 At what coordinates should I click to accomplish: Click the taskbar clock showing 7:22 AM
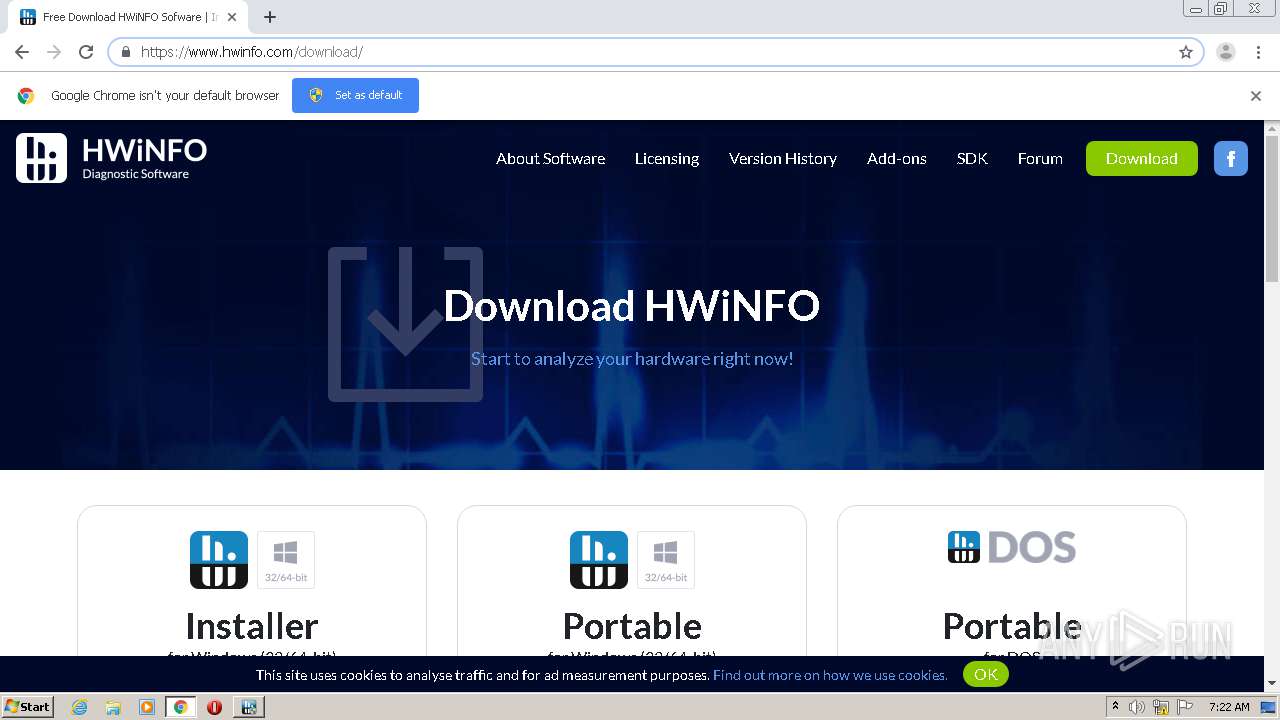click(1229, 707)
